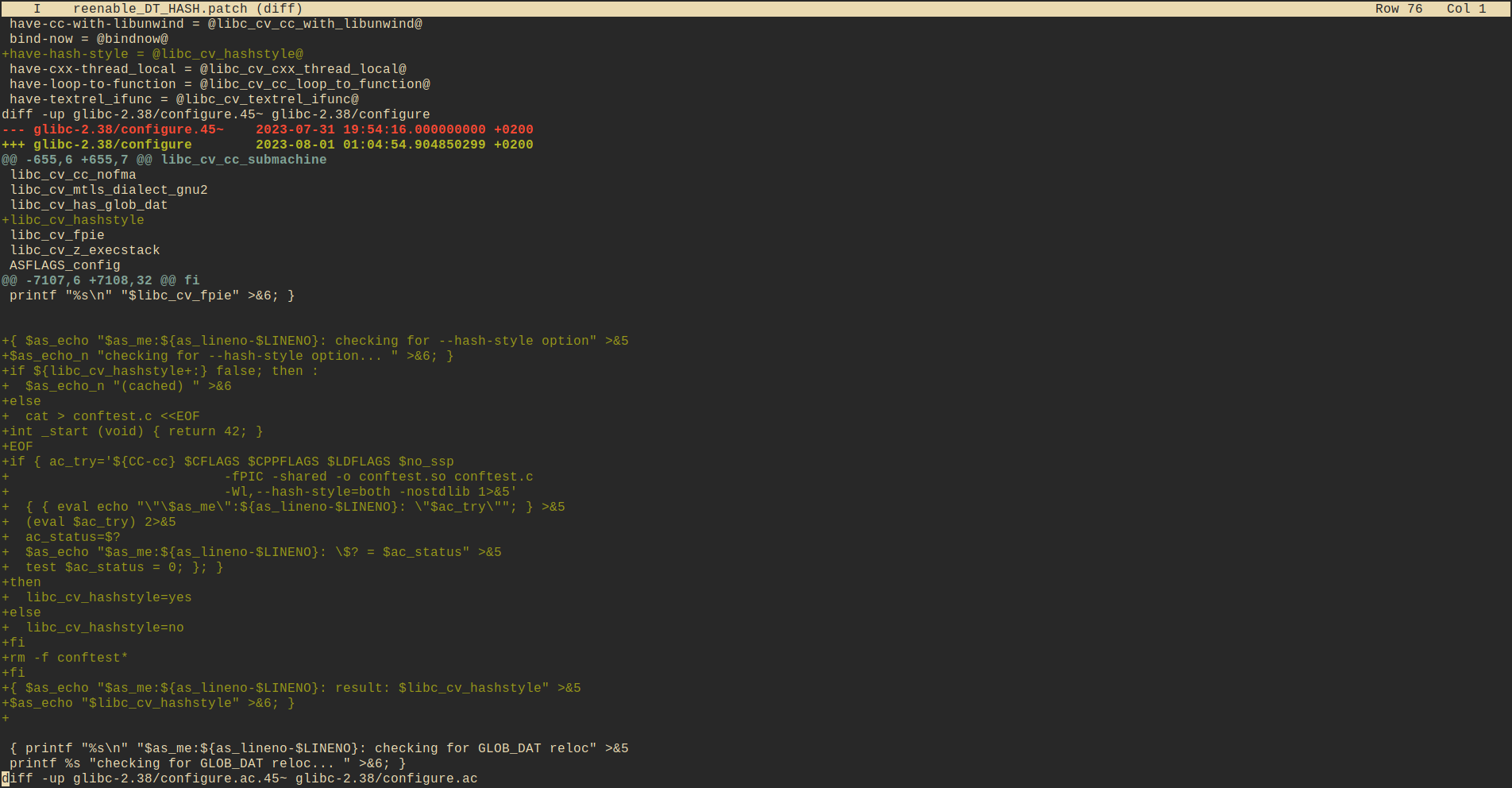This screenshot has width=1512, height=788.
Task: Click the Col 1 indicator
Action: [x=1466, y=9]
